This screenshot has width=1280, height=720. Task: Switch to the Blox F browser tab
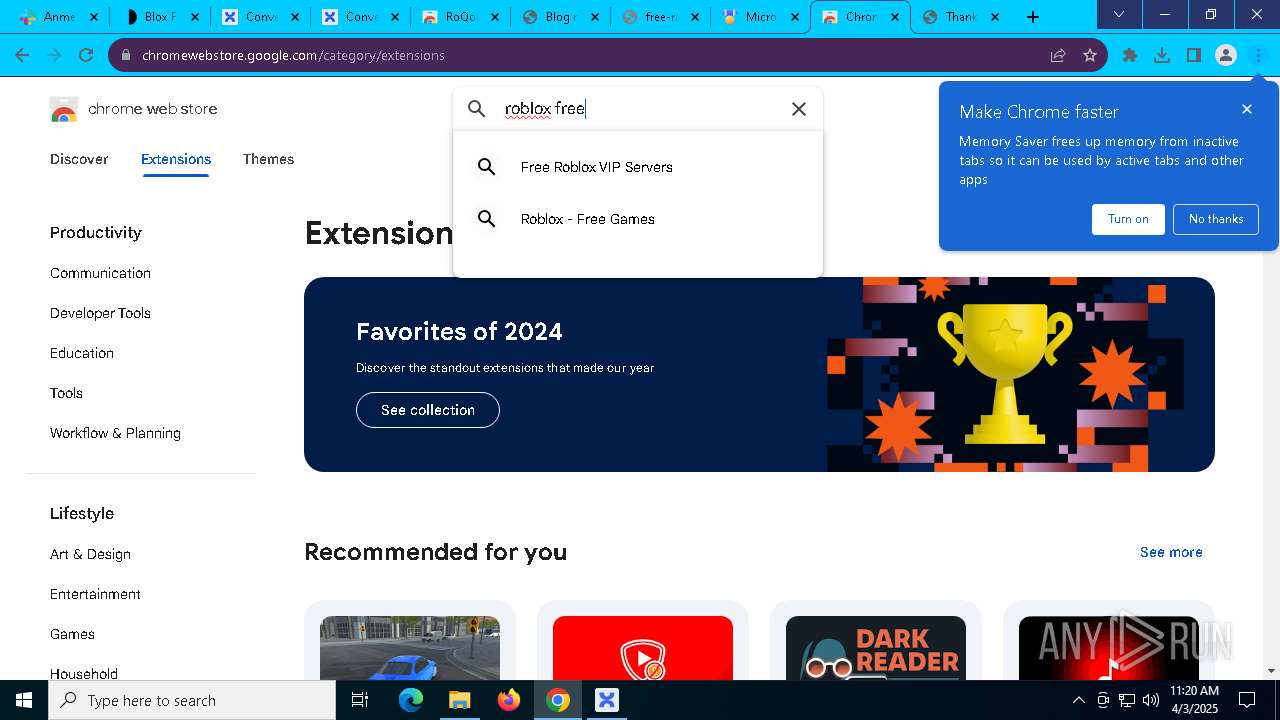pyautogui.click(x=160, y=16)
